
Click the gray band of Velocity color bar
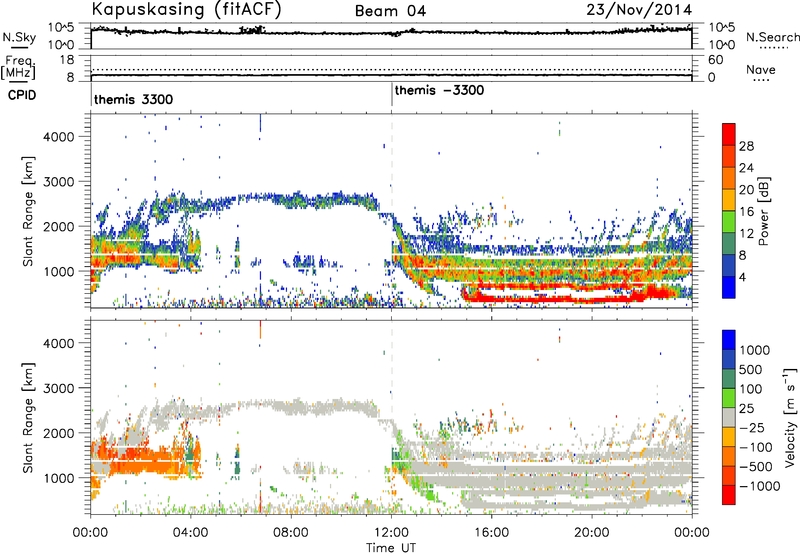click(x=729, y=418)
